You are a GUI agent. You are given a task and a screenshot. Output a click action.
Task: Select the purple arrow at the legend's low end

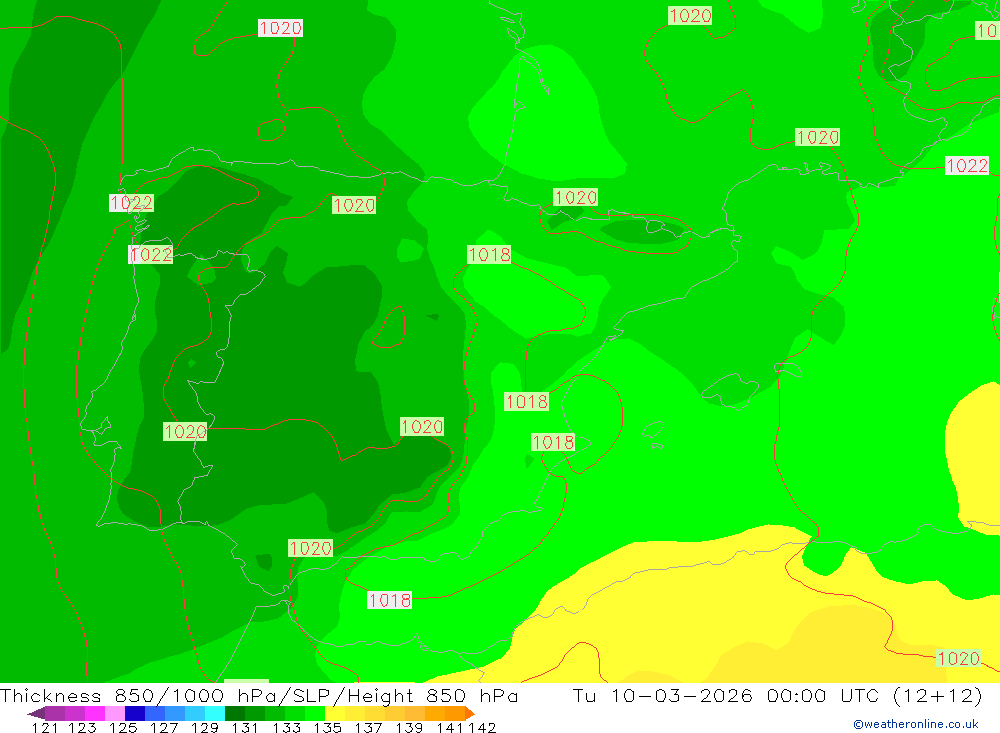point(36,713)
